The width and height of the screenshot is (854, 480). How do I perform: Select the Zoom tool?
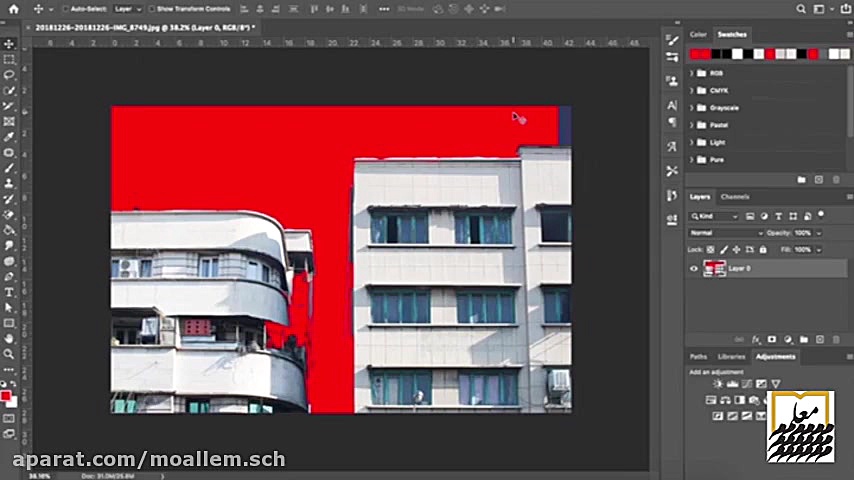pos(9,354)
